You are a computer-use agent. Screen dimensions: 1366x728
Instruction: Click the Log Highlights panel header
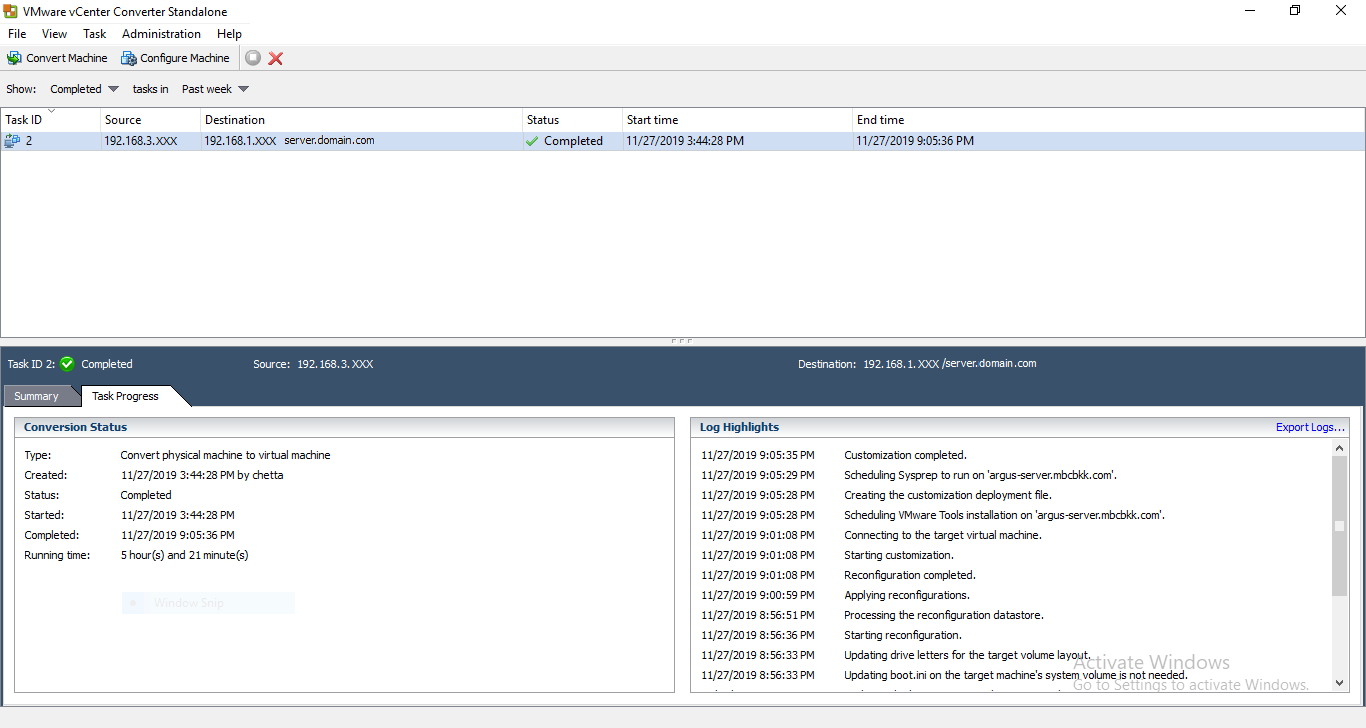click(1020, 427)
